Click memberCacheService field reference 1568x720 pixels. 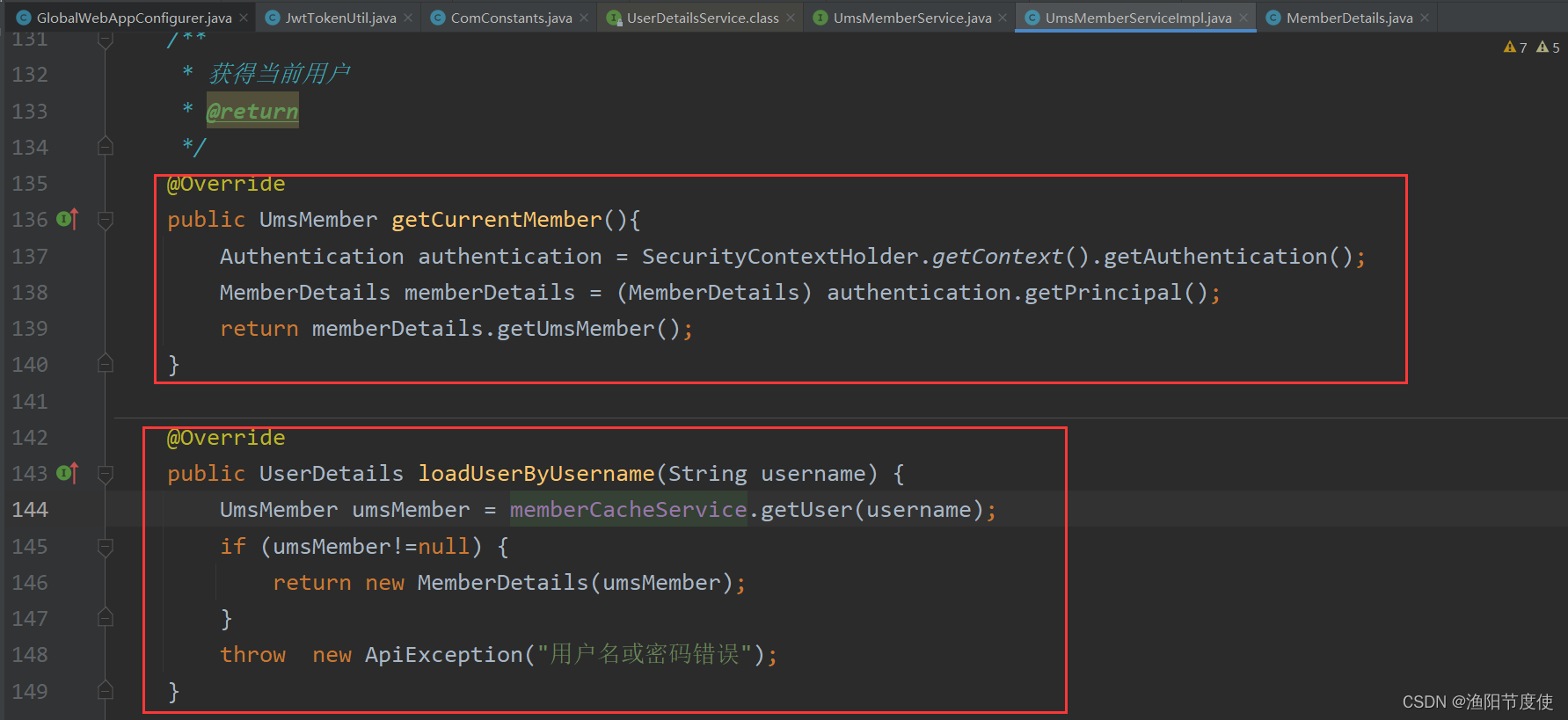click(629, 510)
